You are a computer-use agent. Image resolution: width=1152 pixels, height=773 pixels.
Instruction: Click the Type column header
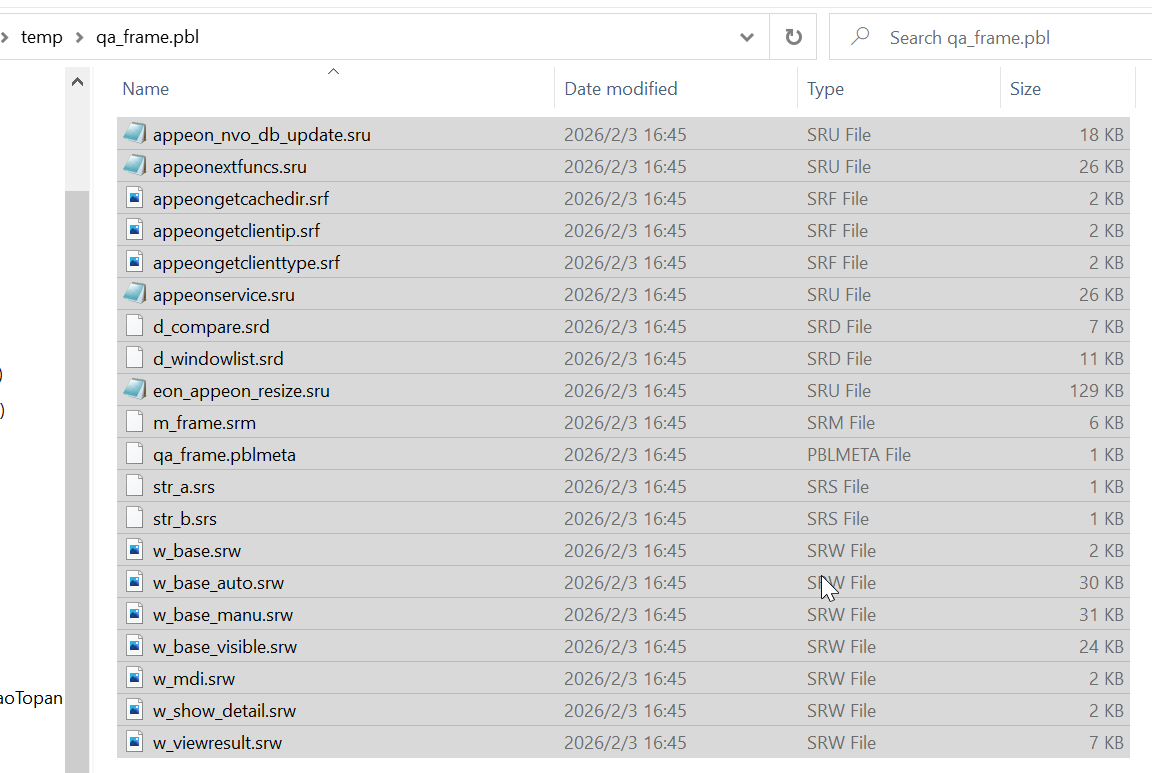pos(824,88)
